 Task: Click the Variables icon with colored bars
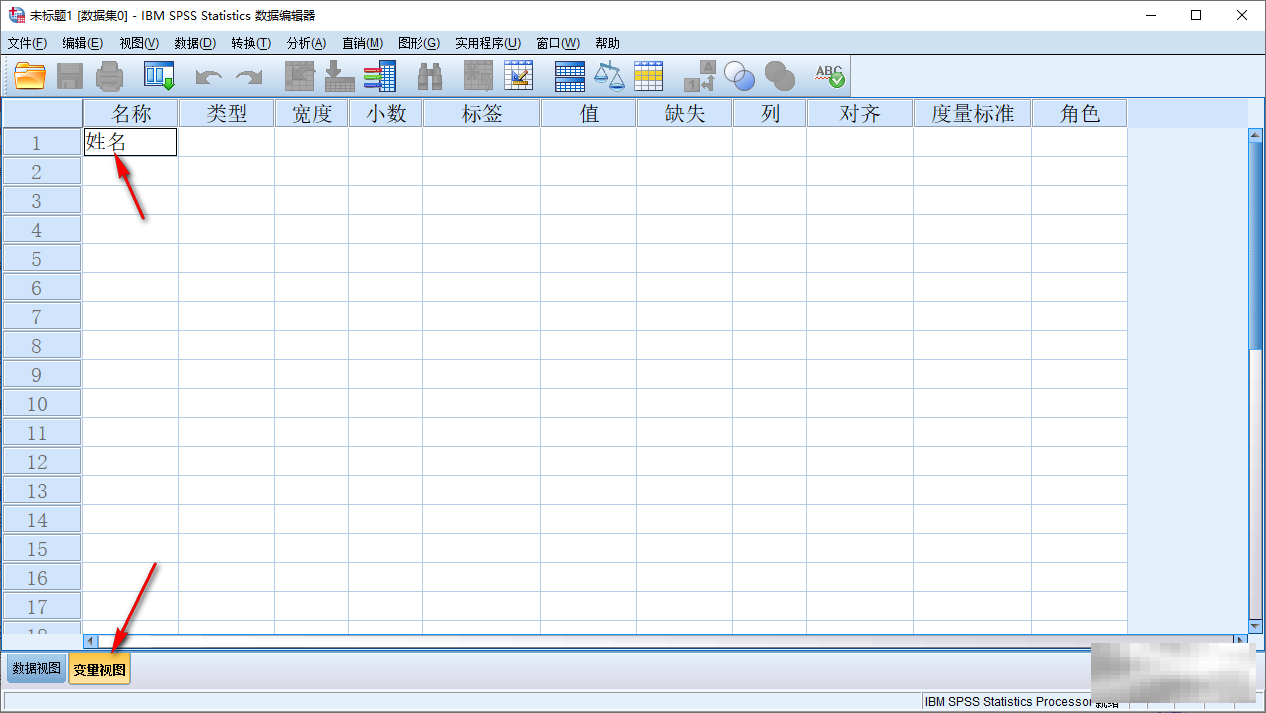380,76
